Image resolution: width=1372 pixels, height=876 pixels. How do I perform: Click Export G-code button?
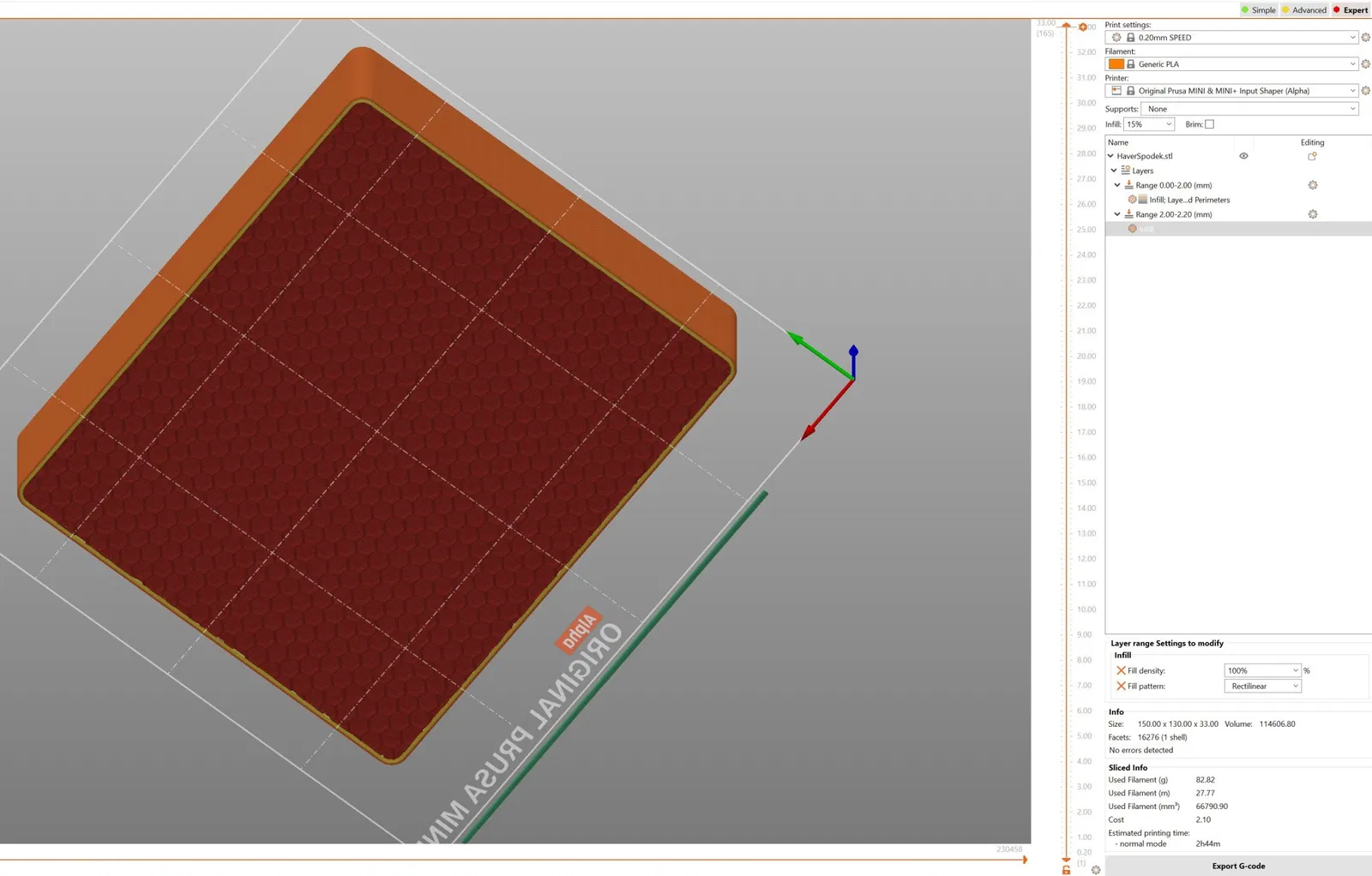1238,866
